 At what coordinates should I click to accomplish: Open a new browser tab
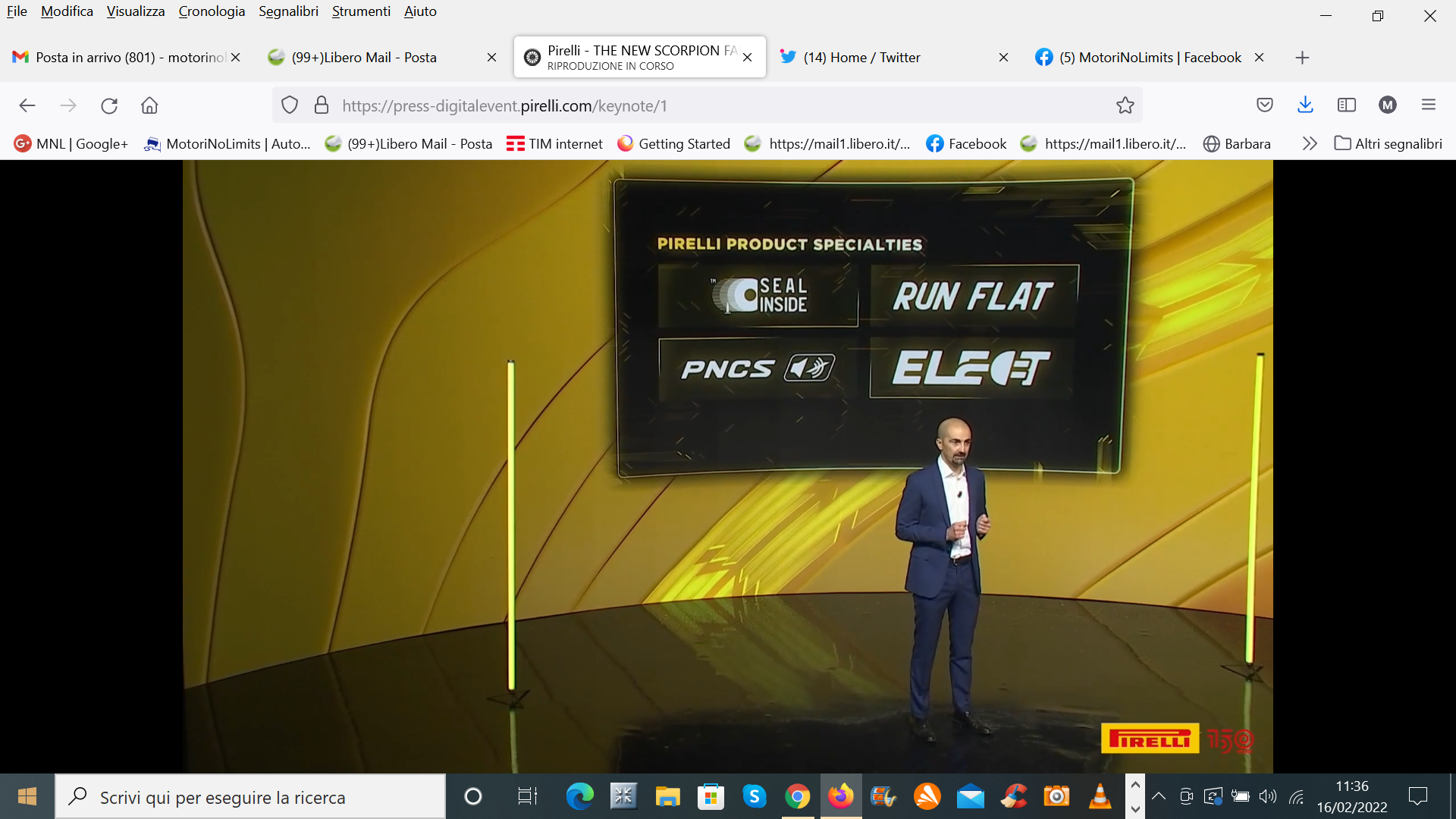pyautogui.click(x=1302, y=58)
